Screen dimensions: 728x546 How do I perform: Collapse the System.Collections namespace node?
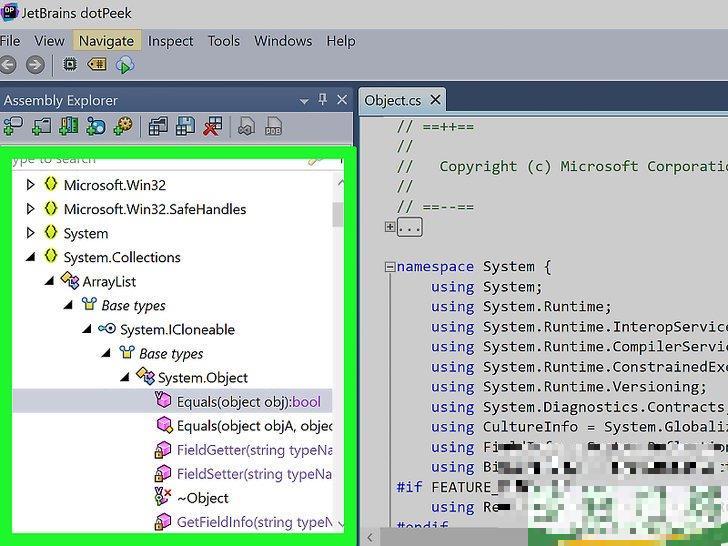pos(30,257)
